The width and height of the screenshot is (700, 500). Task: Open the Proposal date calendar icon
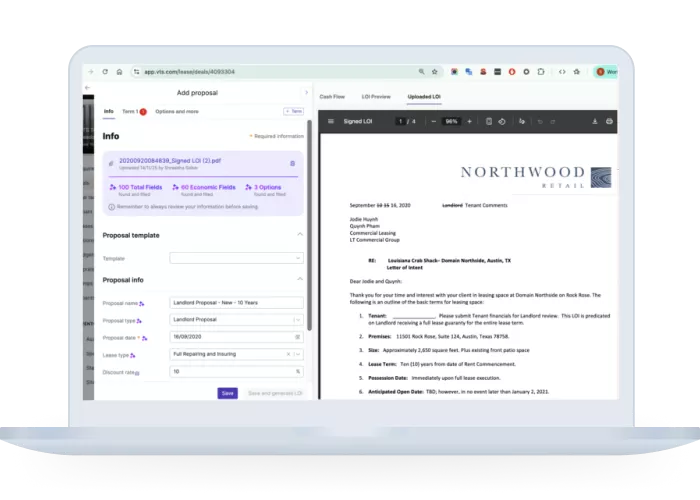[297, 337]
